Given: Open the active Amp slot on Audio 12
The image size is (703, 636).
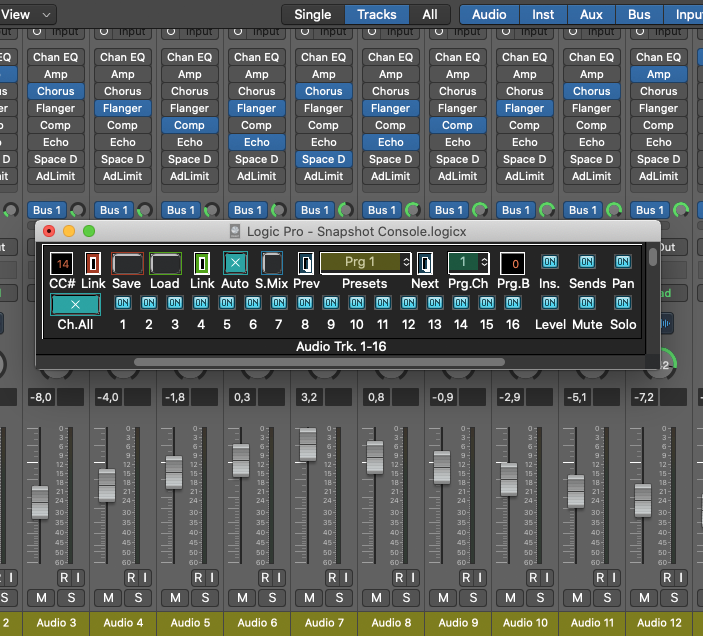Looking at the screenshot, I should [659, 74].
